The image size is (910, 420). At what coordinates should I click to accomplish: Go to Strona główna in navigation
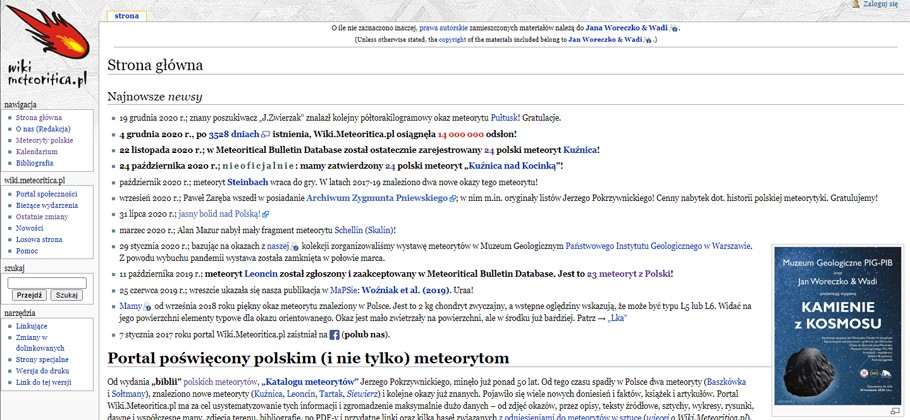click(x=39, y=118)
